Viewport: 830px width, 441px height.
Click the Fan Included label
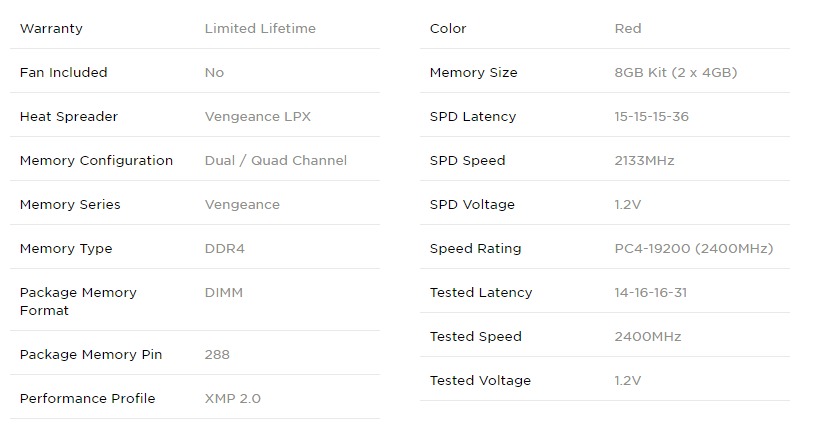click(63, 73)
